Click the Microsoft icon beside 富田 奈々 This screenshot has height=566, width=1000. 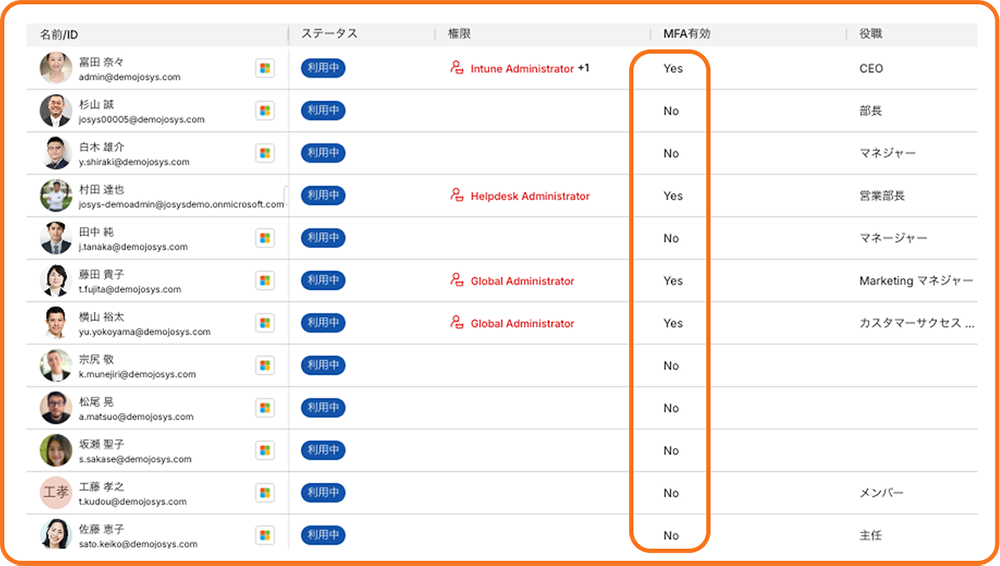(x=265, y=68)
